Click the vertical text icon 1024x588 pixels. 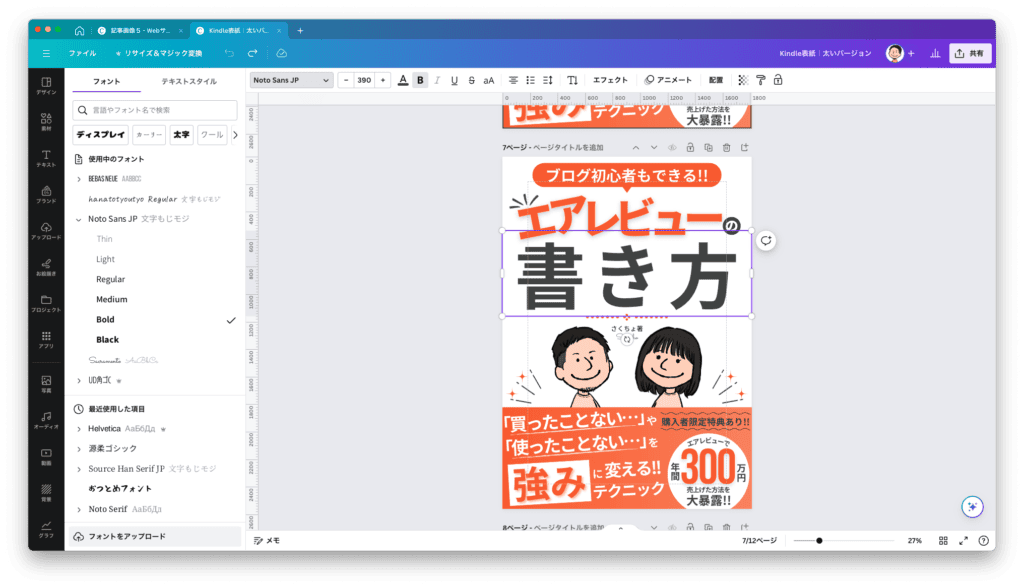click(572, 80)
